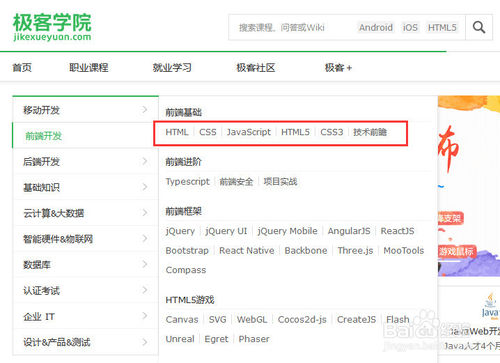Open the CreateJS link
This screenshot has width=500, height=363.
tap(356, 320)
